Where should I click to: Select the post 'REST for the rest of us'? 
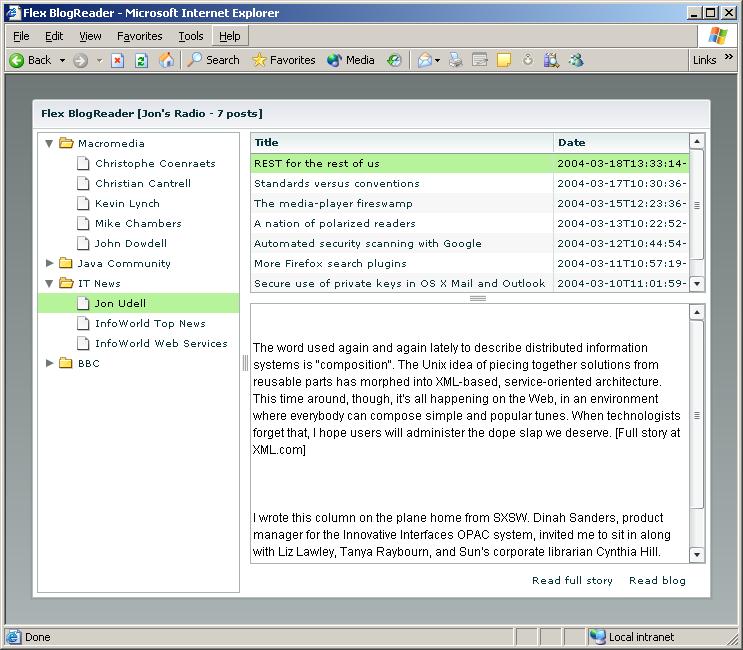470,163
